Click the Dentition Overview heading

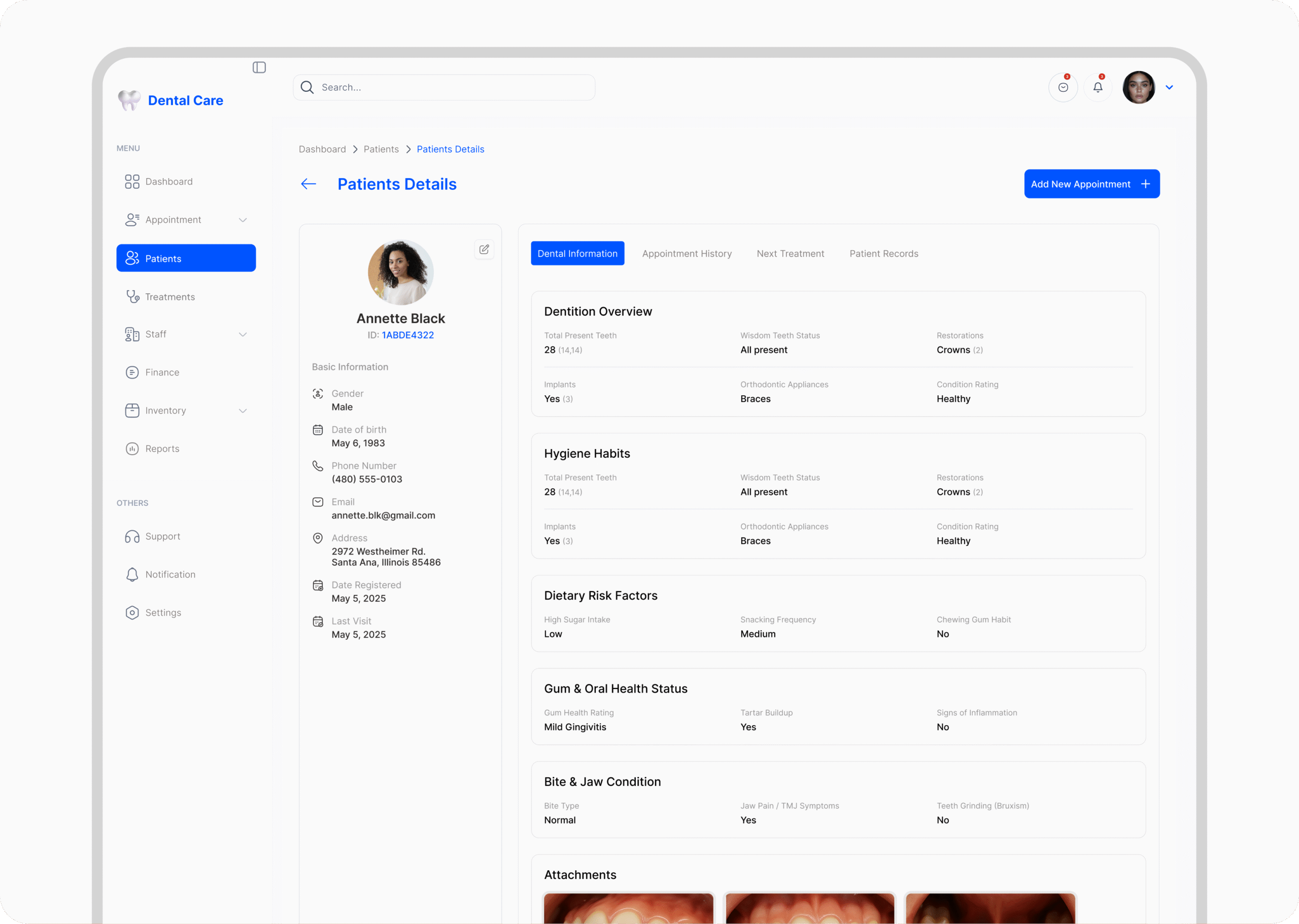[x=598, y=311]
